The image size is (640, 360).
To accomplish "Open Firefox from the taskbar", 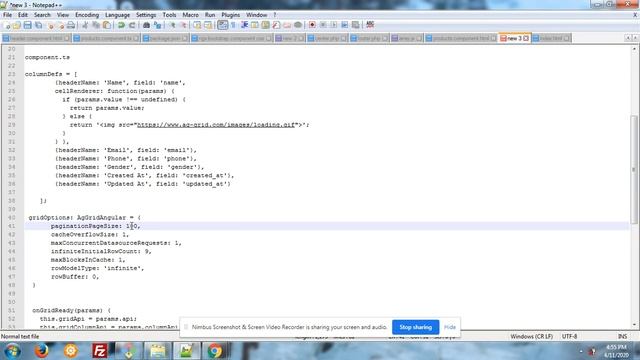I will [x=41, y=351].
